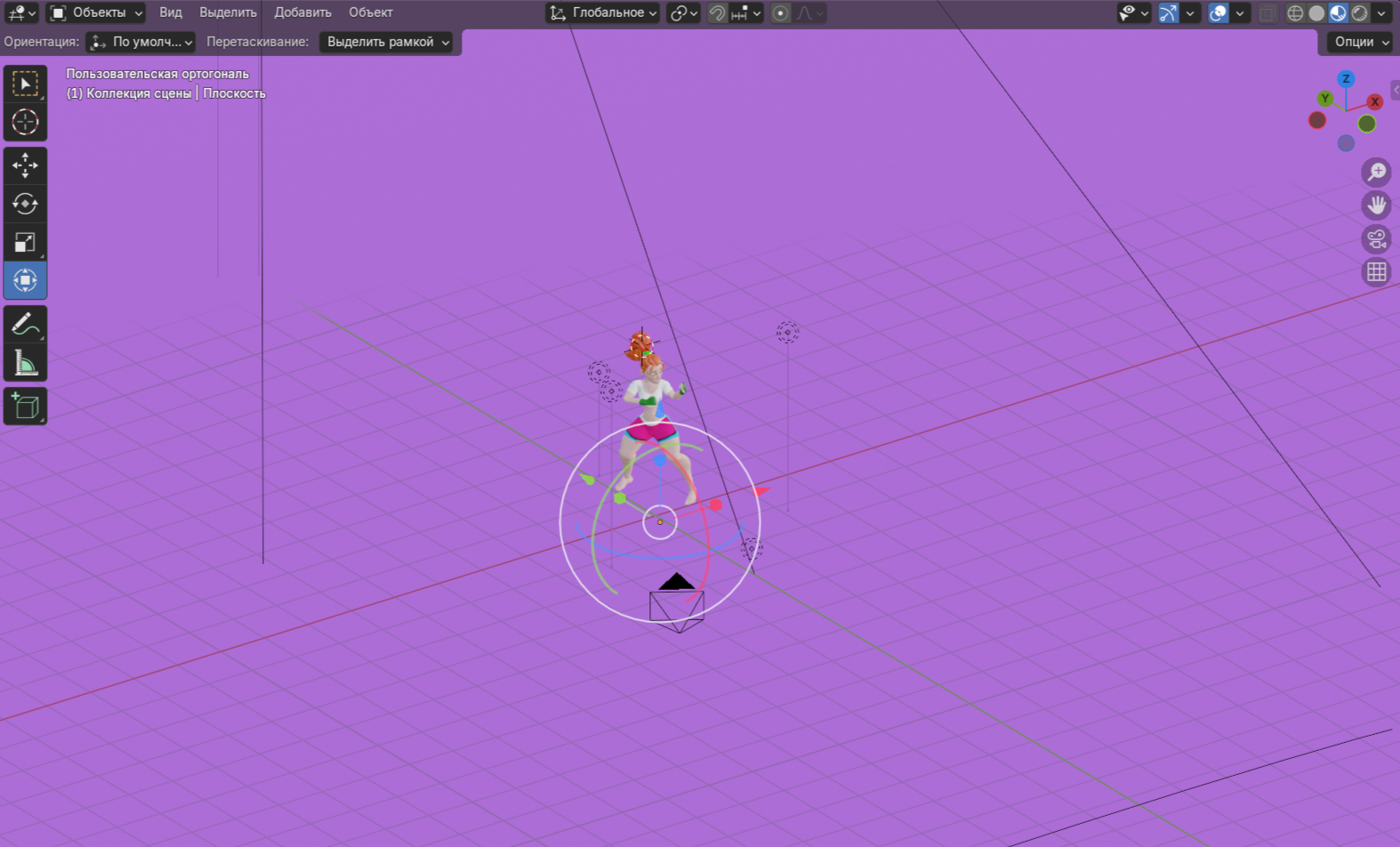Select the Scale tool

(x=25, y=242)
